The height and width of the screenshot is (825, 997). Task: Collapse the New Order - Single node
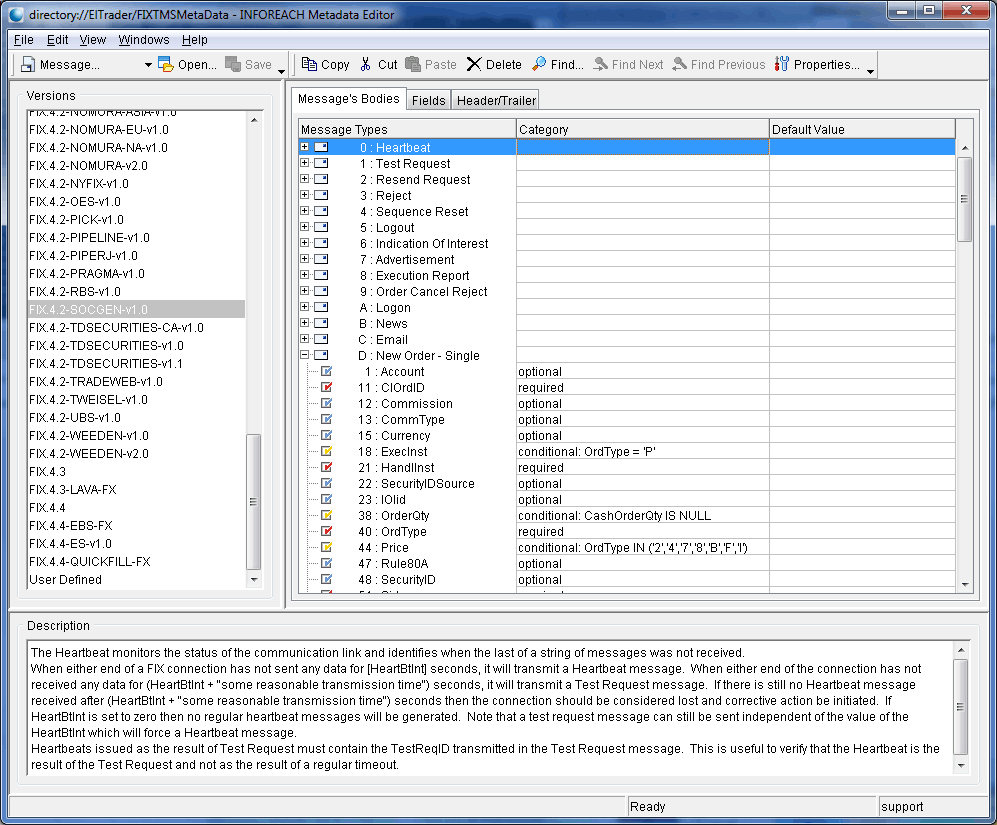[x=305, y=355]
